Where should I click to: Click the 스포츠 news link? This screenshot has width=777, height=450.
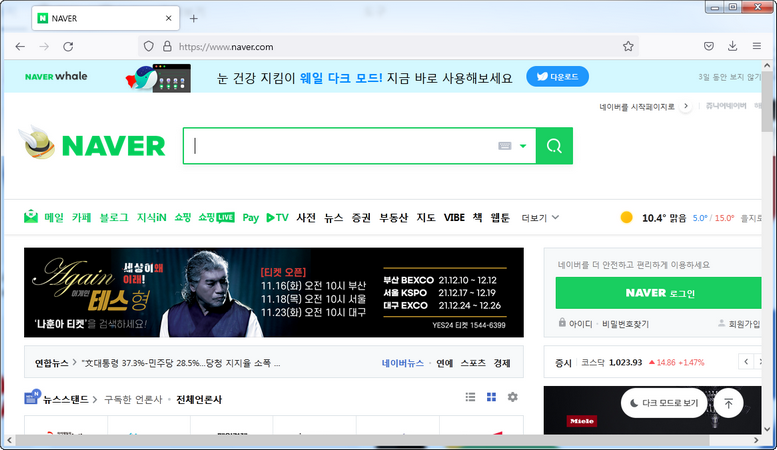coord(473,363)
